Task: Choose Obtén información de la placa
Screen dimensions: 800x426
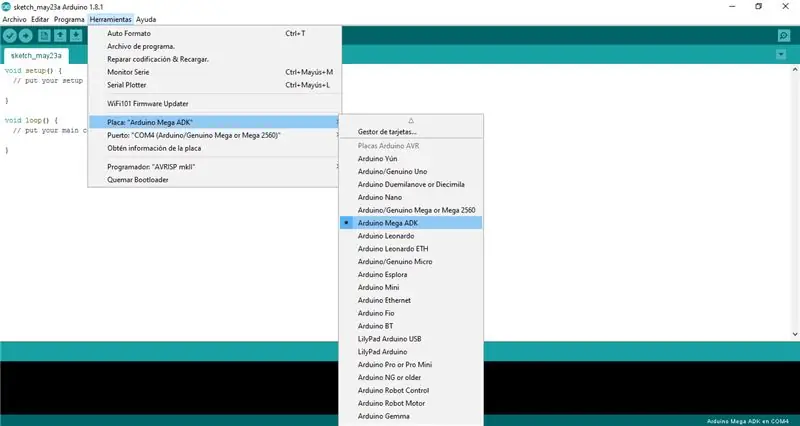Action: pyautogui.click(x=213, y=148)
